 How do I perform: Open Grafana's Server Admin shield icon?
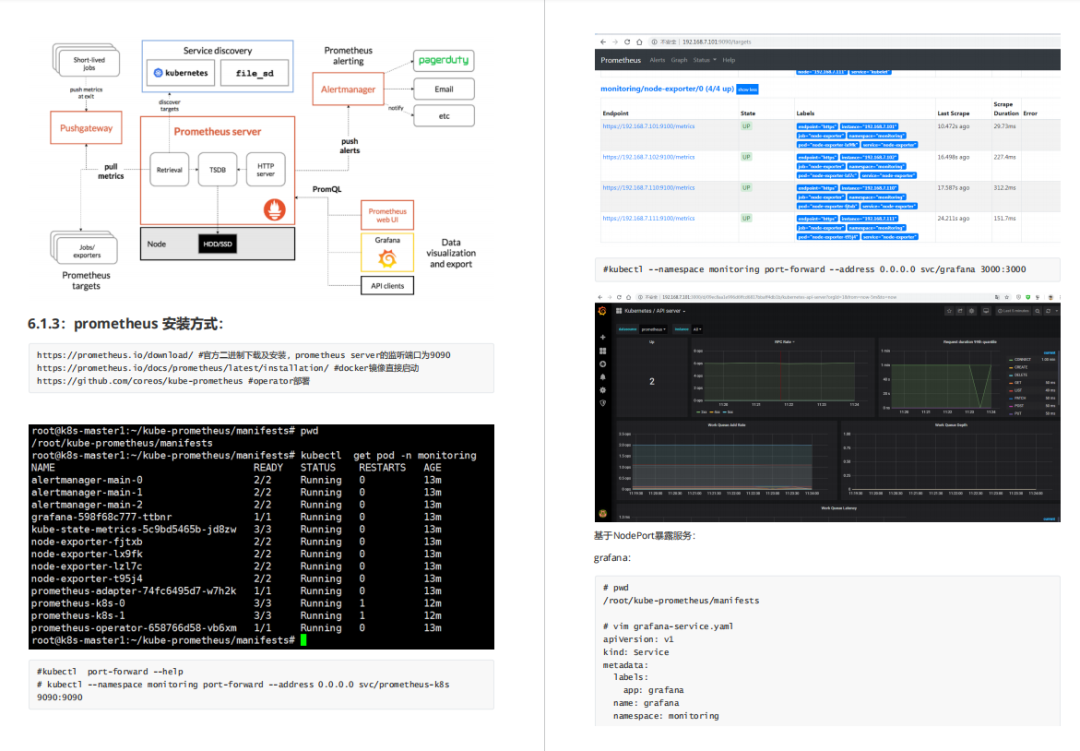603,403
